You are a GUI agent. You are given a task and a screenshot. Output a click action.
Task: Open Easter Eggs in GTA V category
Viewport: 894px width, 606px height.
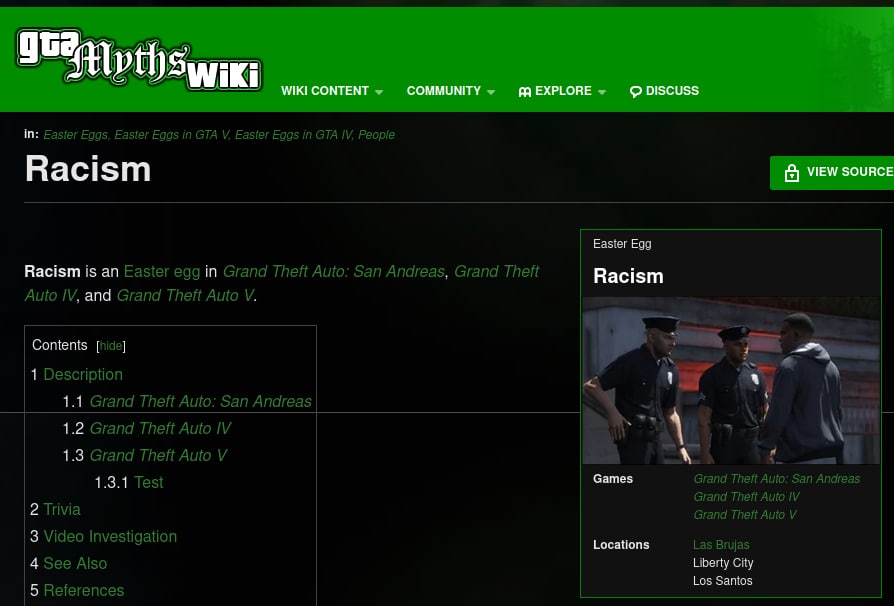click(172, 135)
